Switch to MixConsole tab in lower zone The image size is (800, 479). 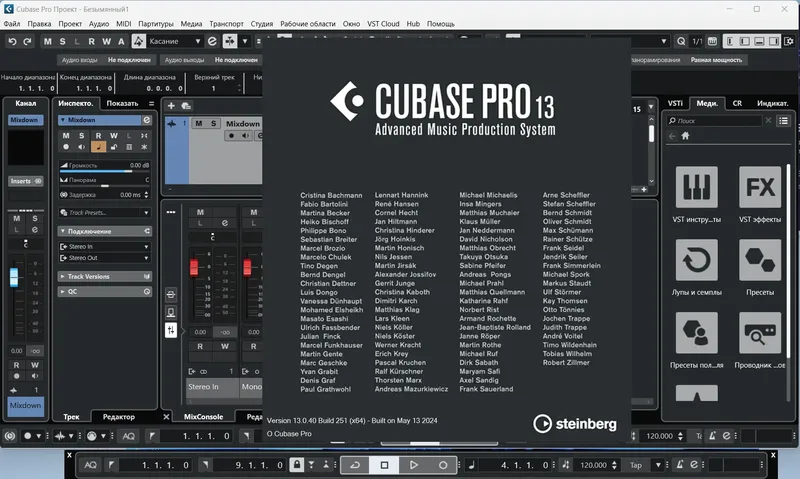tap(204, 417)
